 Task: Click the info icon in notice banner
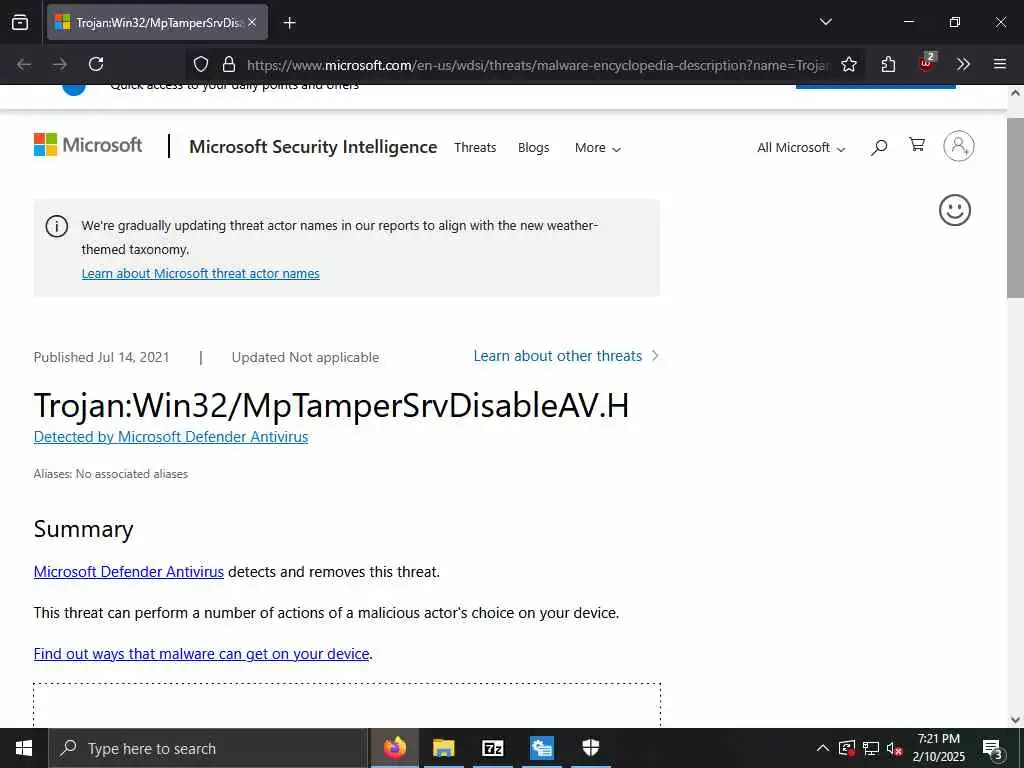57,227
